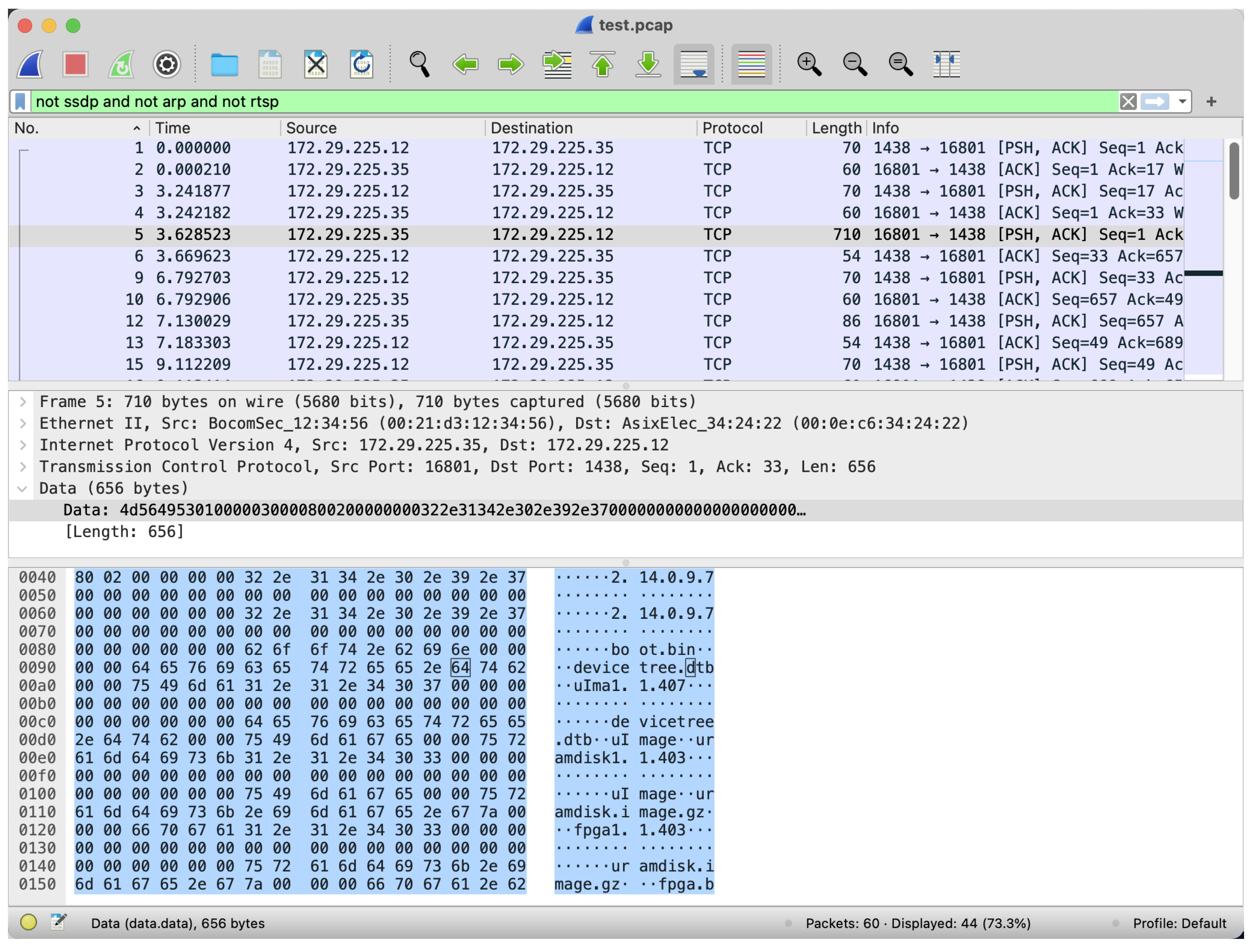This screenshot has width=1254, height=952.
Task: Expand the Ethernet II tree row
Action: tap(23, 423)
